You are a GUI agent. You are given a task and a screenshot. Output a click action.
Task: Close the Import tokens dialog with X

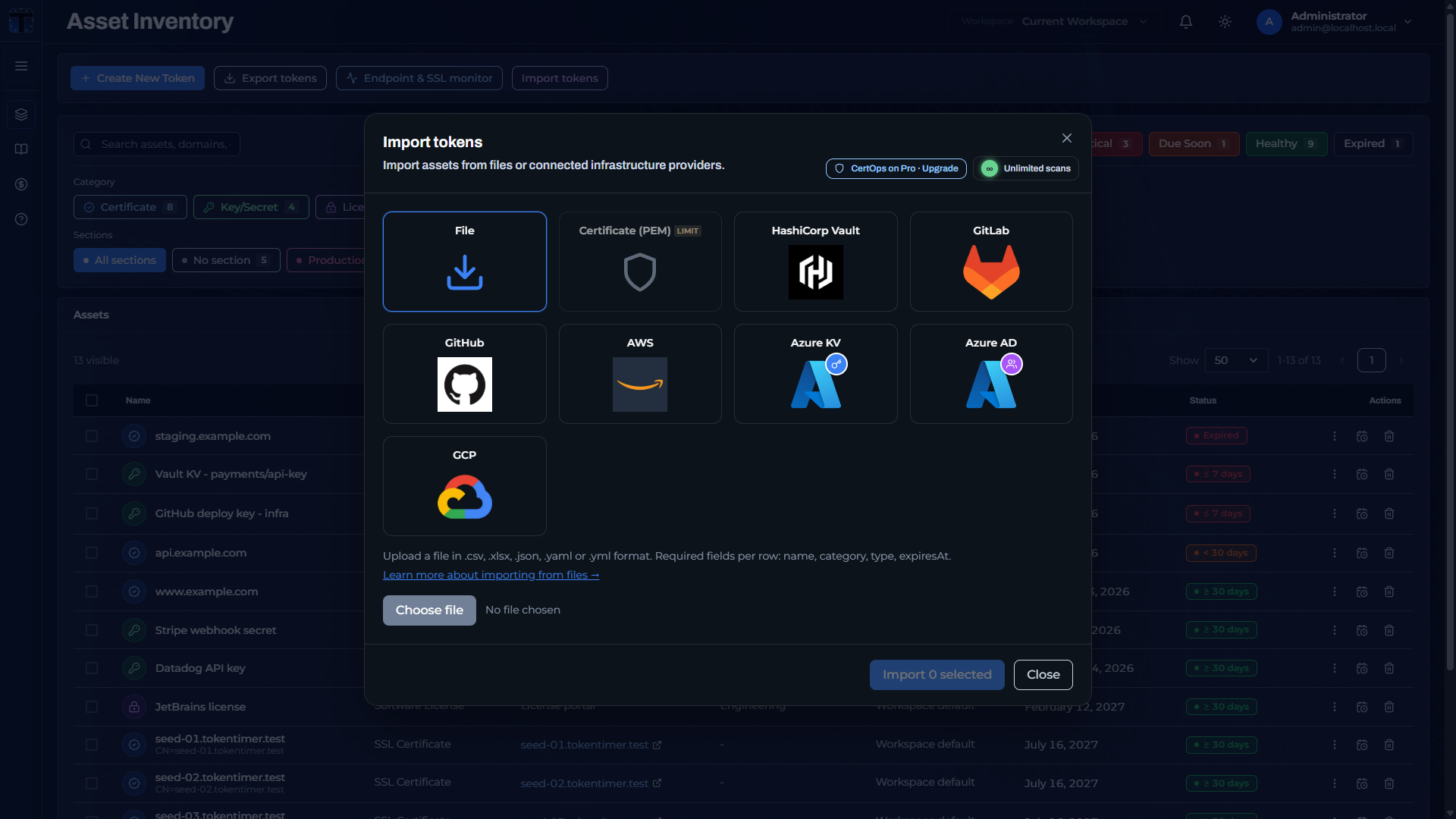(x=1066, y=138)
